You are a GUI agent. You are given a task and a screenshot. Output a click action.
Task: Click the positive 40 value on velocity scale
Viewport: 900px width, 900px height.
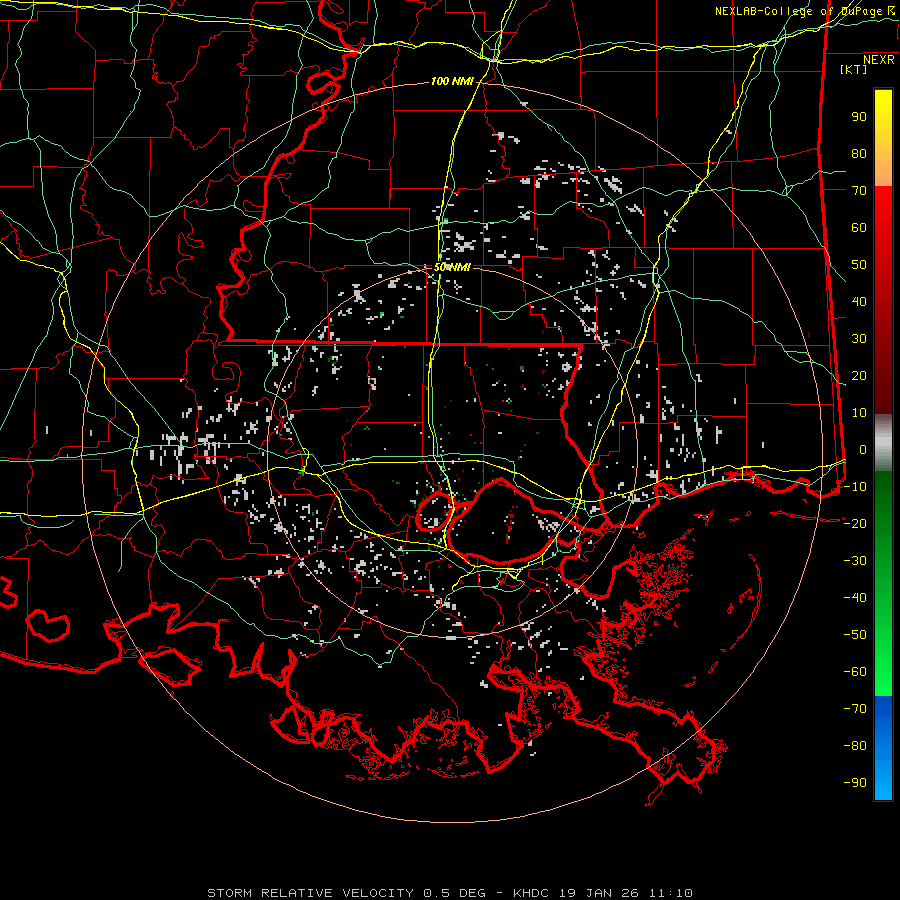click(x=859, y=301)
